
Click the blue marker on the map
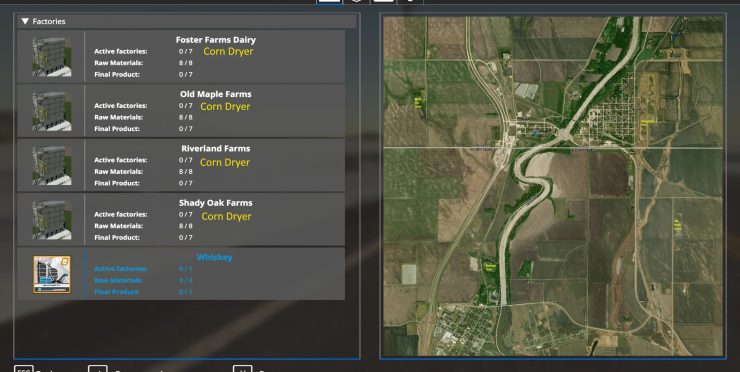coord(534,134)
